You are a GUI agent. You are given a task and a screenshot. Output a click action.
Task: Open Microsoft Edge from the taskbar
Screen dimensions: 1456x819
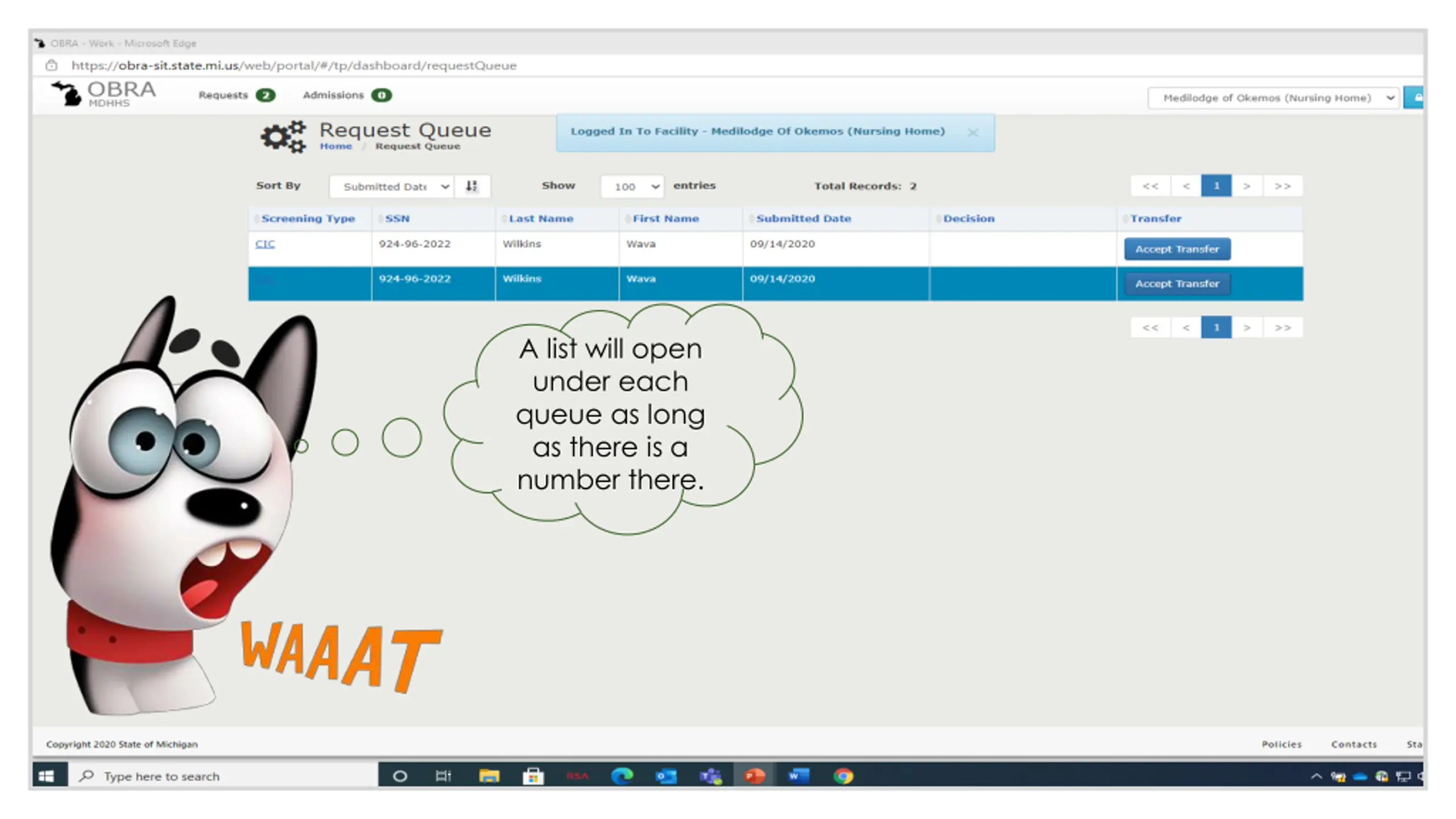tap(622, 776)
